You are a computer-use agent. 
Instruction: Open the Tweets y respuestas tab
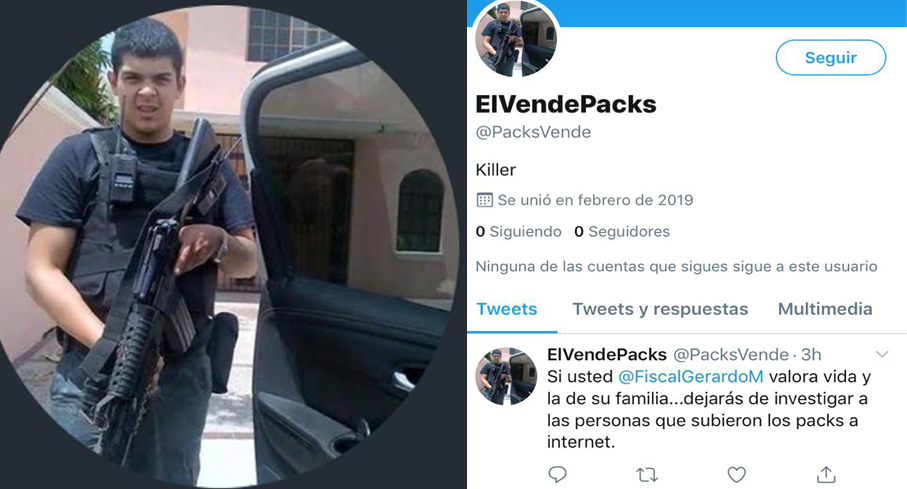point(660,309)
